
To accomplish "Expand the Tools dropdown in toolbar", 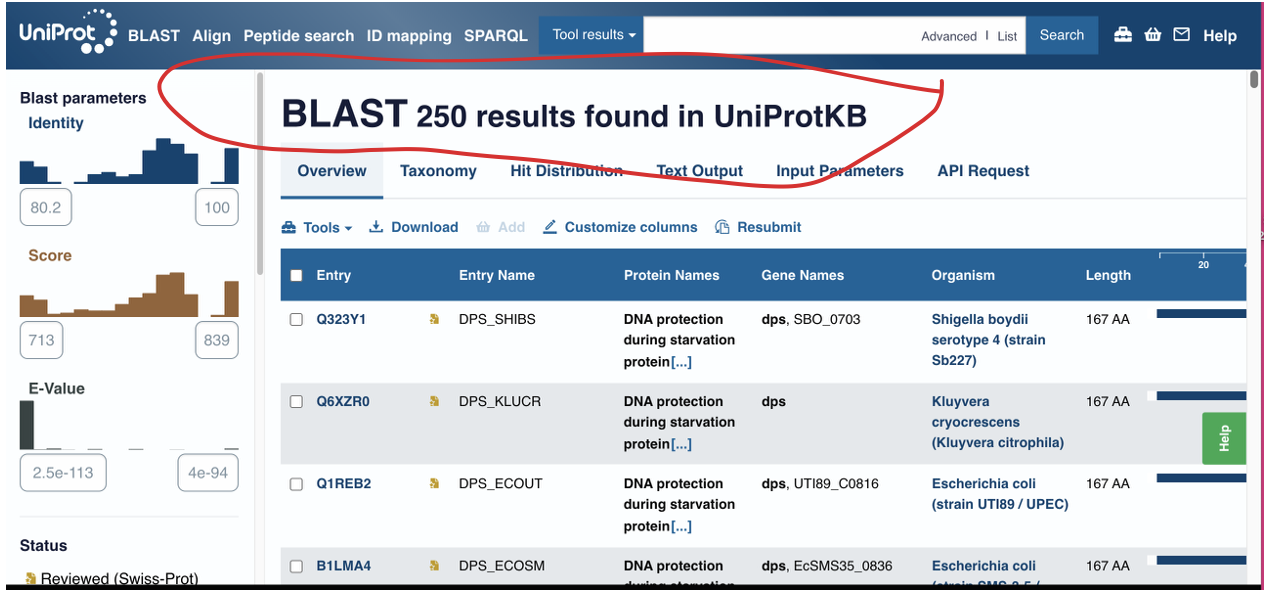I will tap(317, 227).
